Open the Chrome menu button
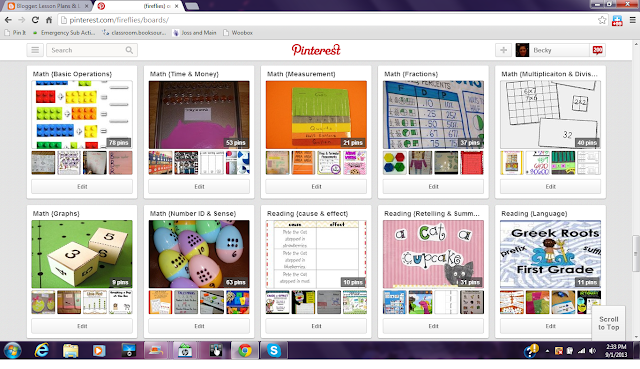Image resolution: width=640 pixels, height=369 pixels. 632,20
